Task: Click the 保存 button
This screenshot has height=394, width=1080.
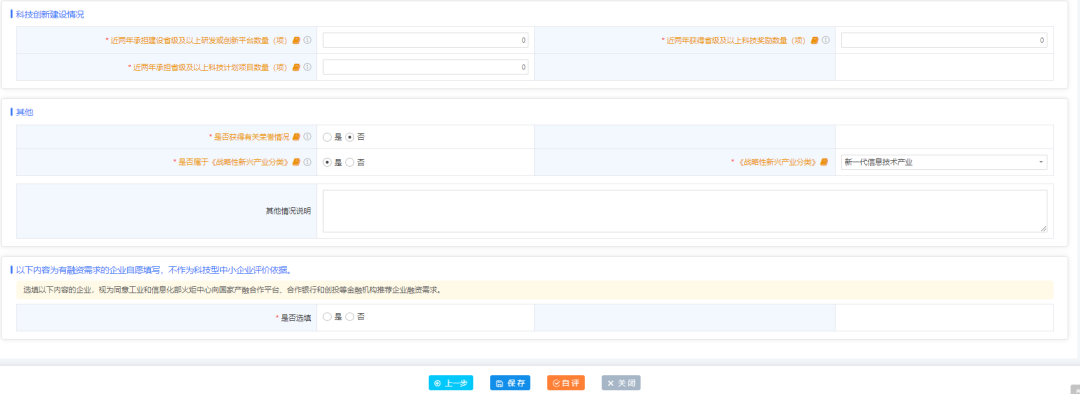Action: pos(510,383)
